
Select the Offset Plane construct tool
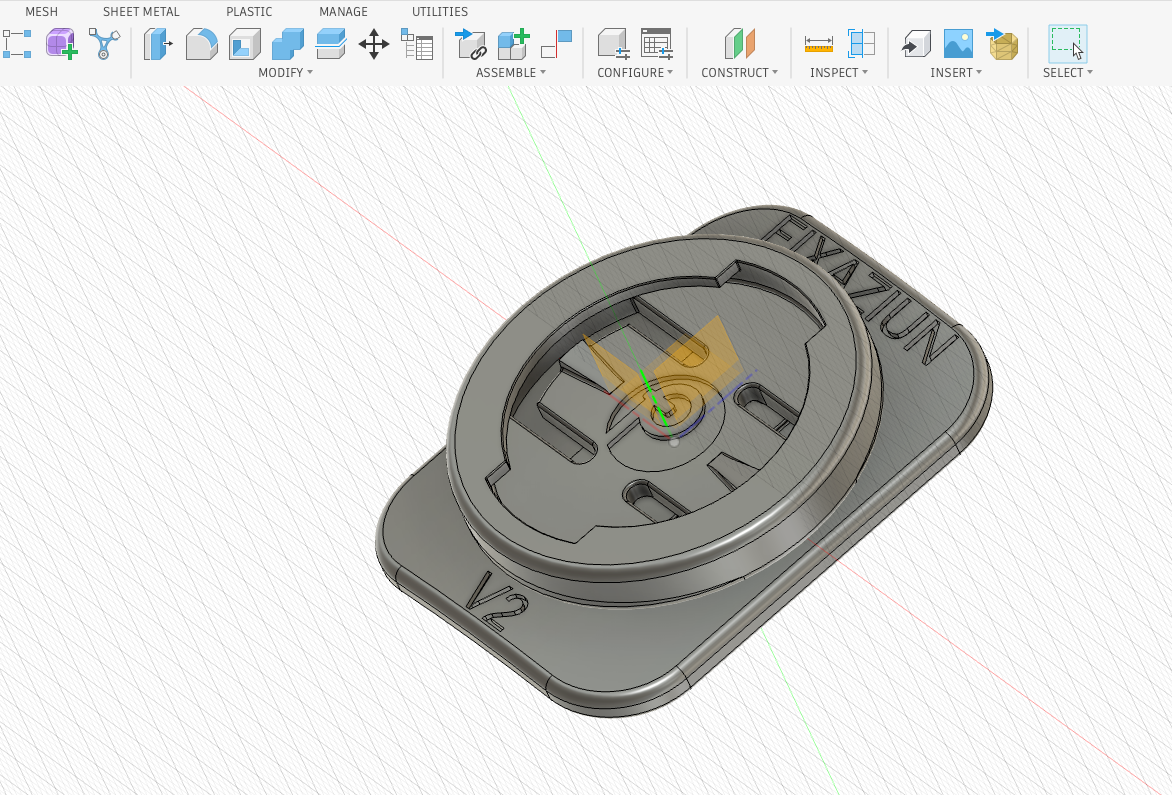coord(740,44)
